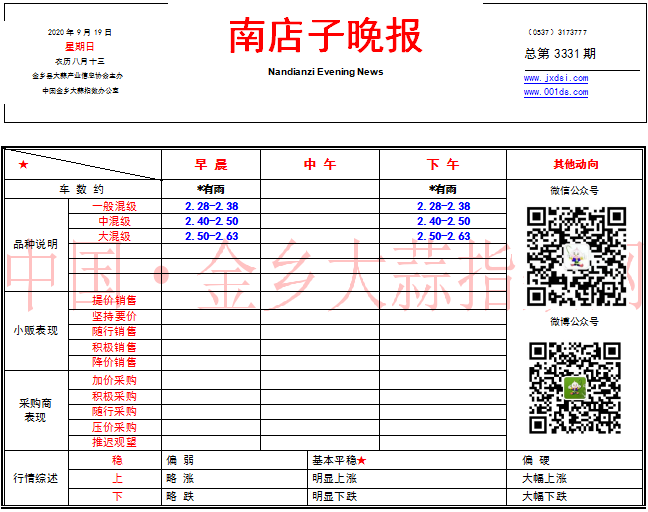Click the 其他动向 column header

click(576, 164)
